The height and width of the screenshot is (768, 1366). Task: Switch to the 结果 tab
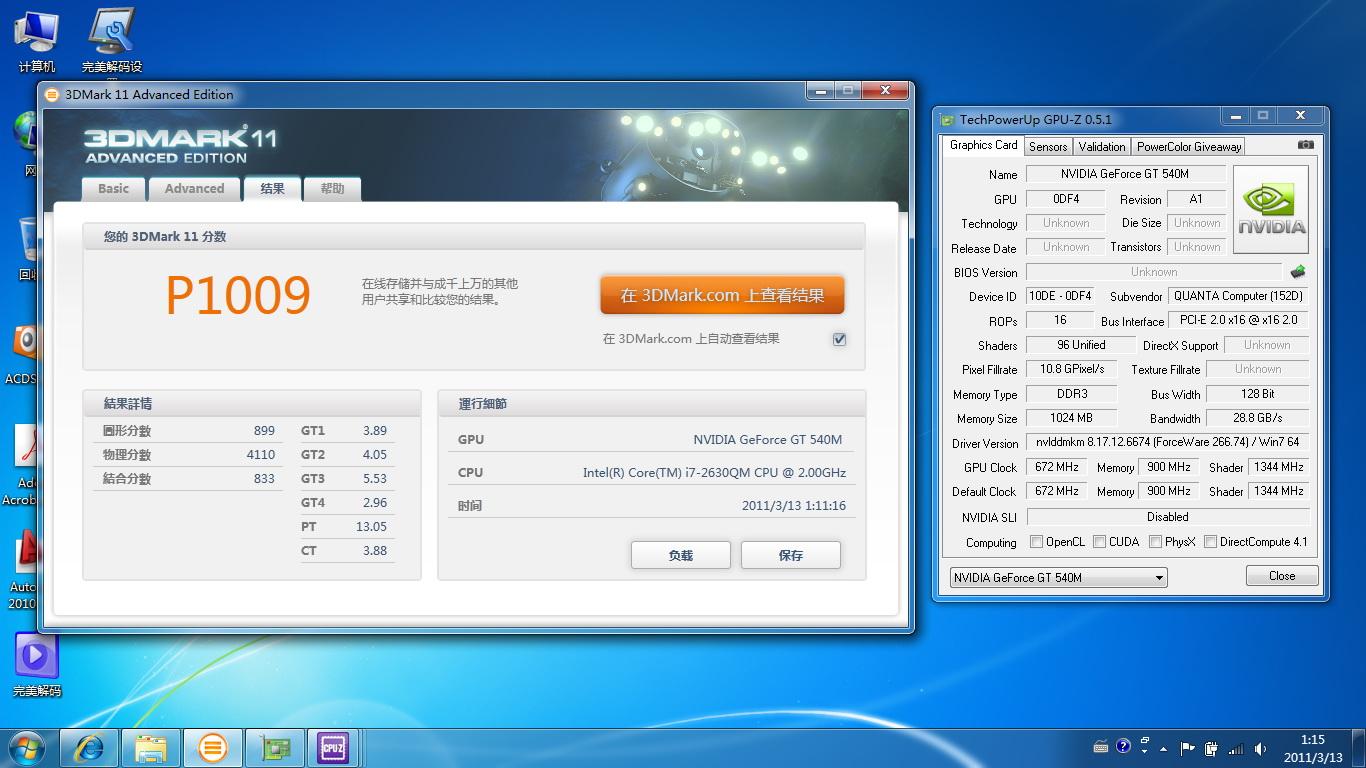click(x=272, y=188)
